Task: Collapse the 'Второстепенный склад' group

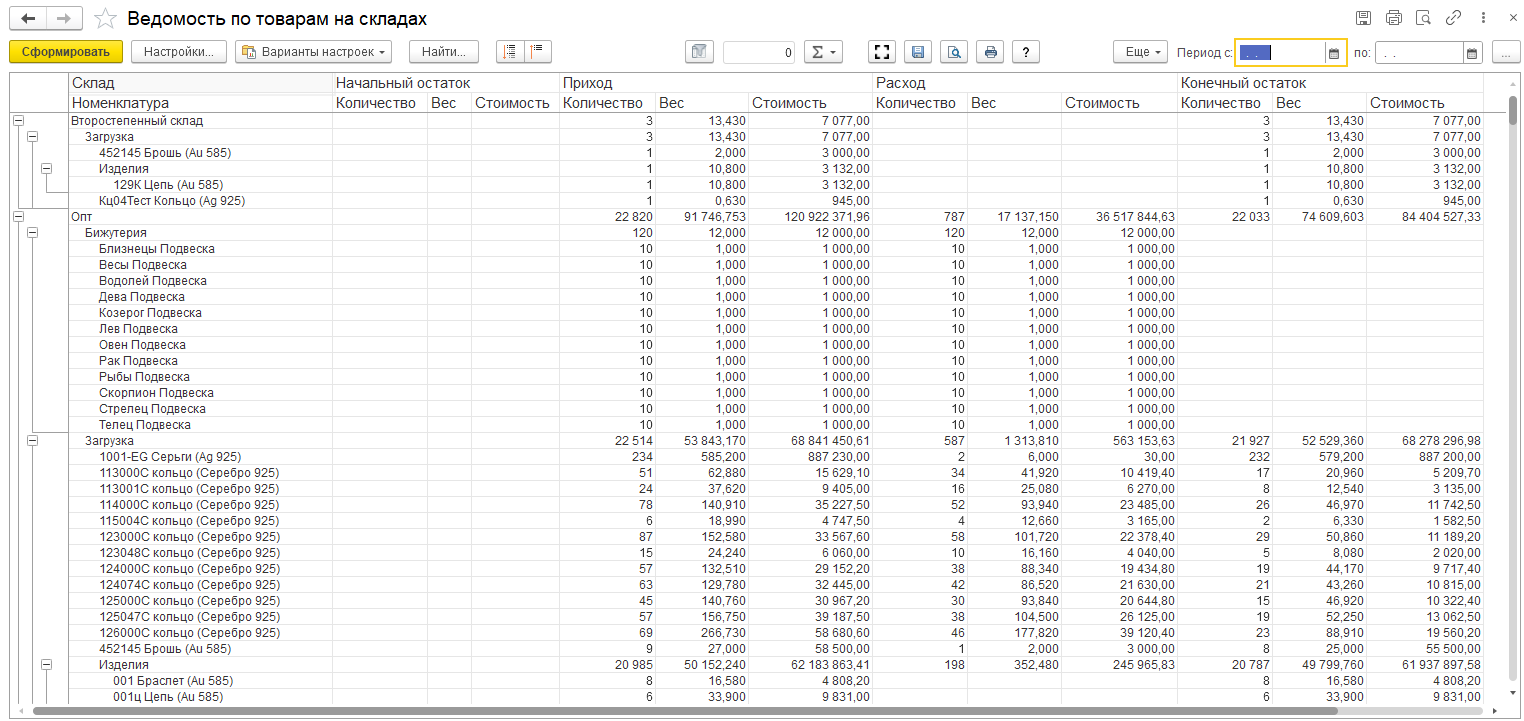Action: tap(18, 121)
